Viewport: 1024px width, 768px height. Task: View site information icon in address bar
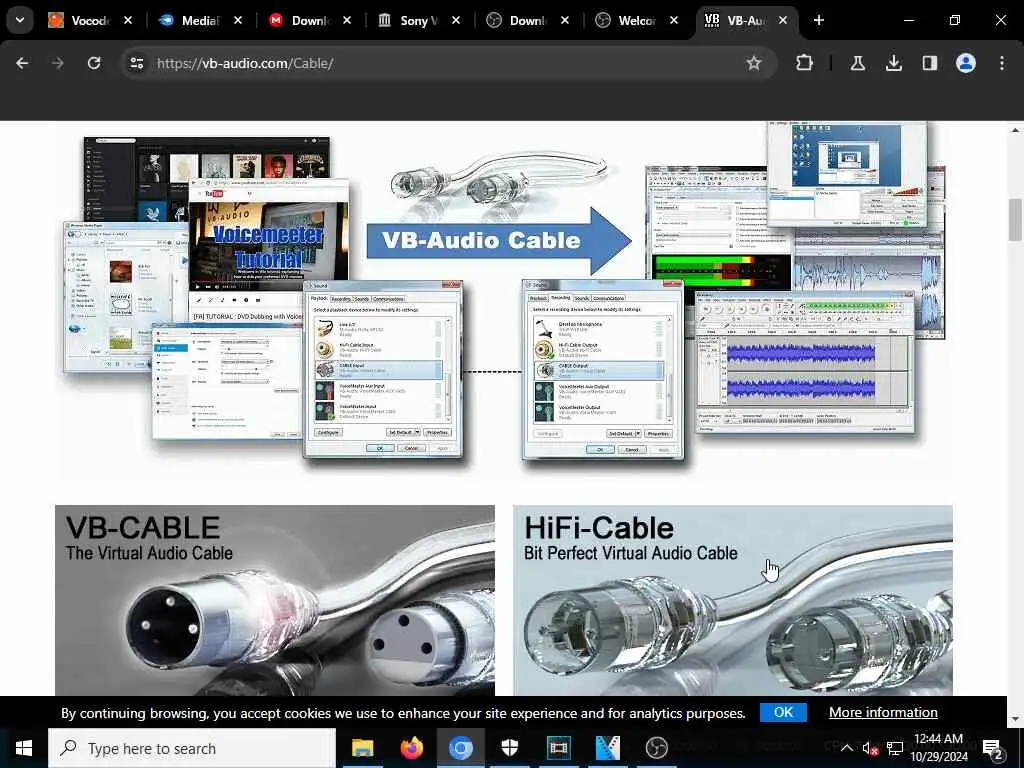pos(136,63)
